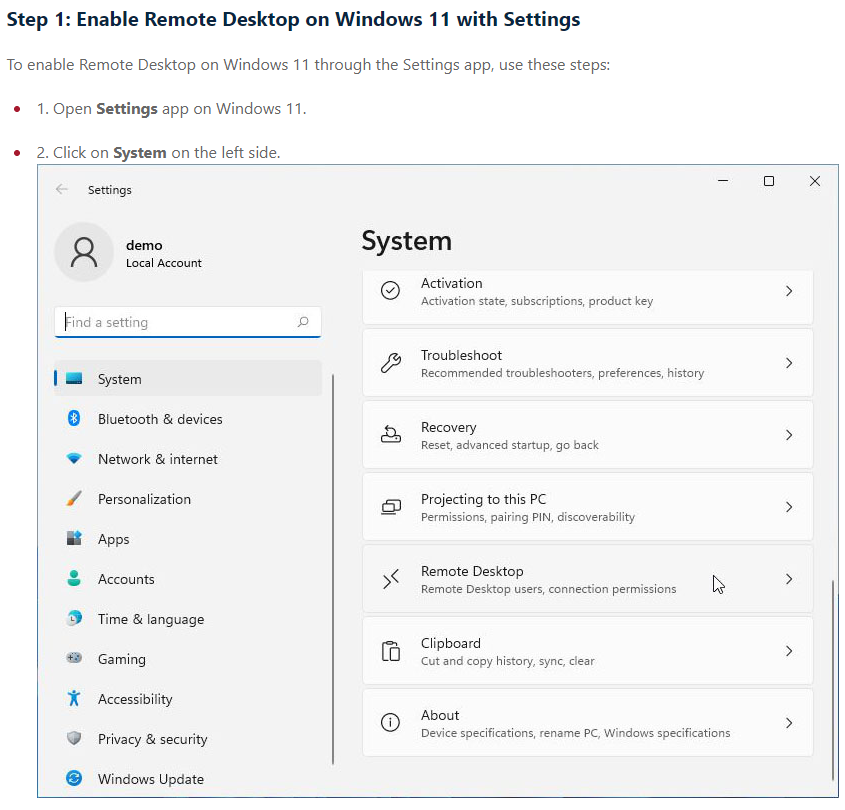Image resolution: width=845 pixels, height=810 pixels.
Task: Click the back arrow in Settings header
Action: click(62, 189)
